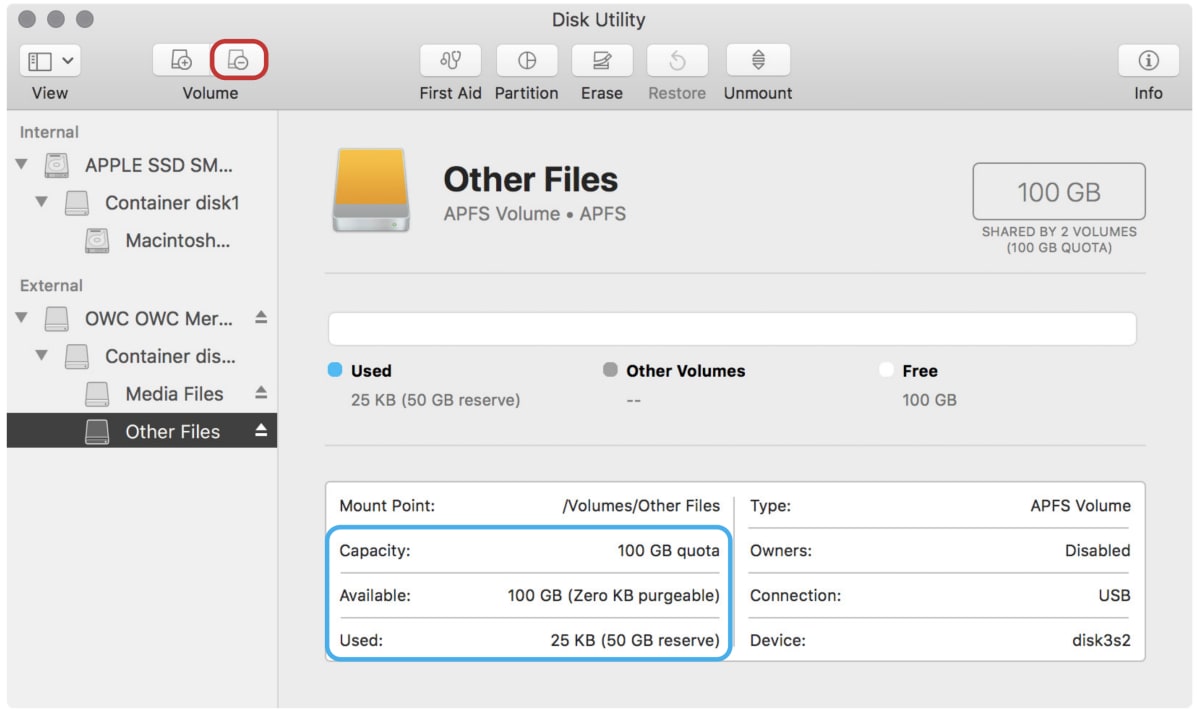The width and height of the screenshot is (1200, 715).
Task: Open the Partition tool
Action: point(526,61)
